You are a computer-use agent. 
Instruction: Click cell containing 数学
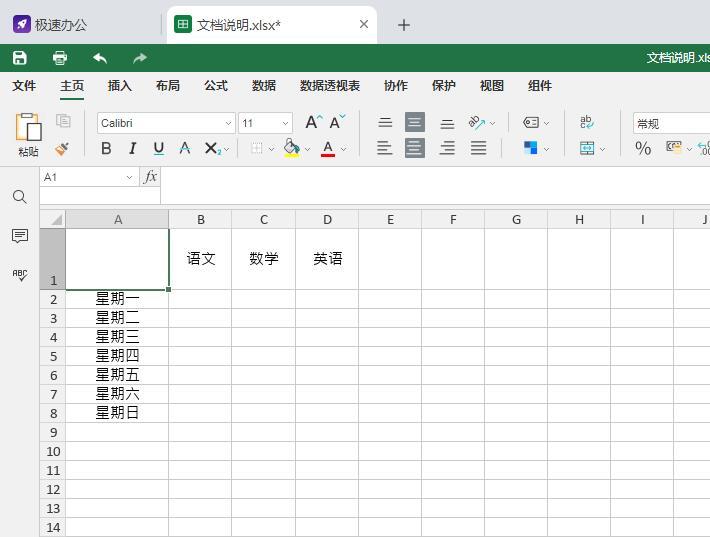264,259
